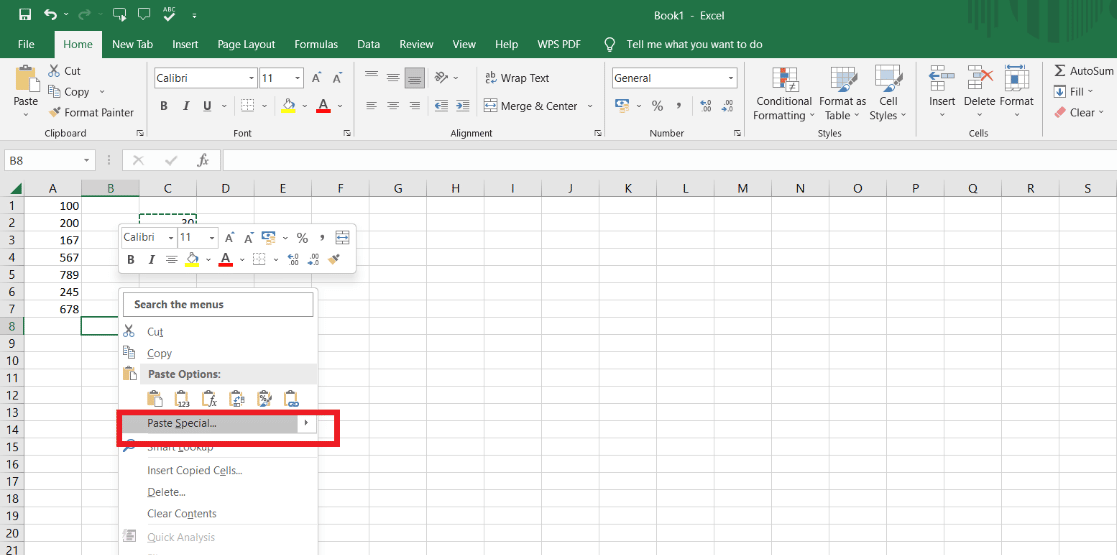Switch to the WPS PDF tab

559,44
